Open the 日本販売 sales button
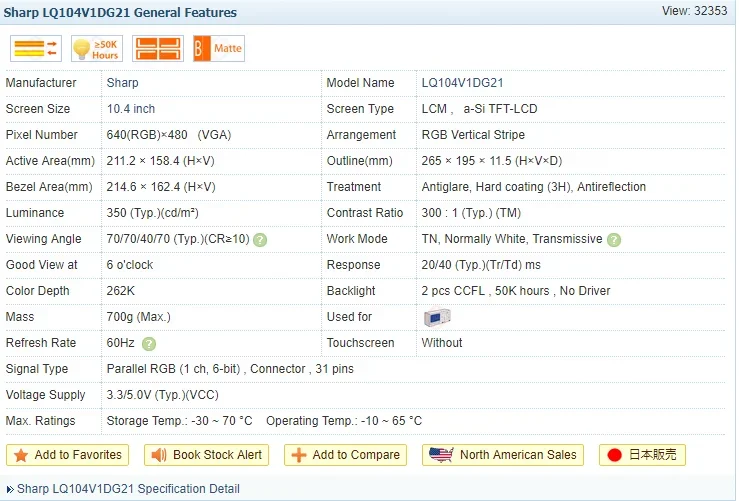This screenshot has height=501, width=739. point(642,455)
